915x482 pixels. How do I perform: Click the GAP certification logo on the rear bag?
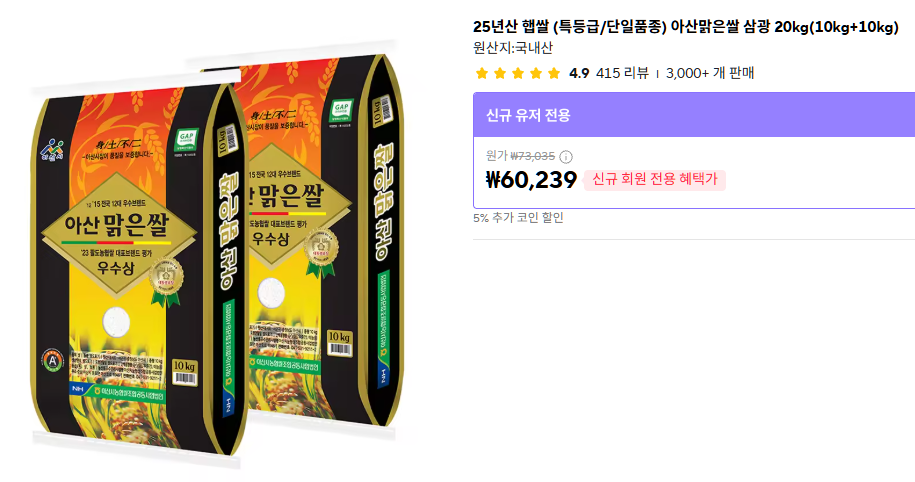click(341, 109)
